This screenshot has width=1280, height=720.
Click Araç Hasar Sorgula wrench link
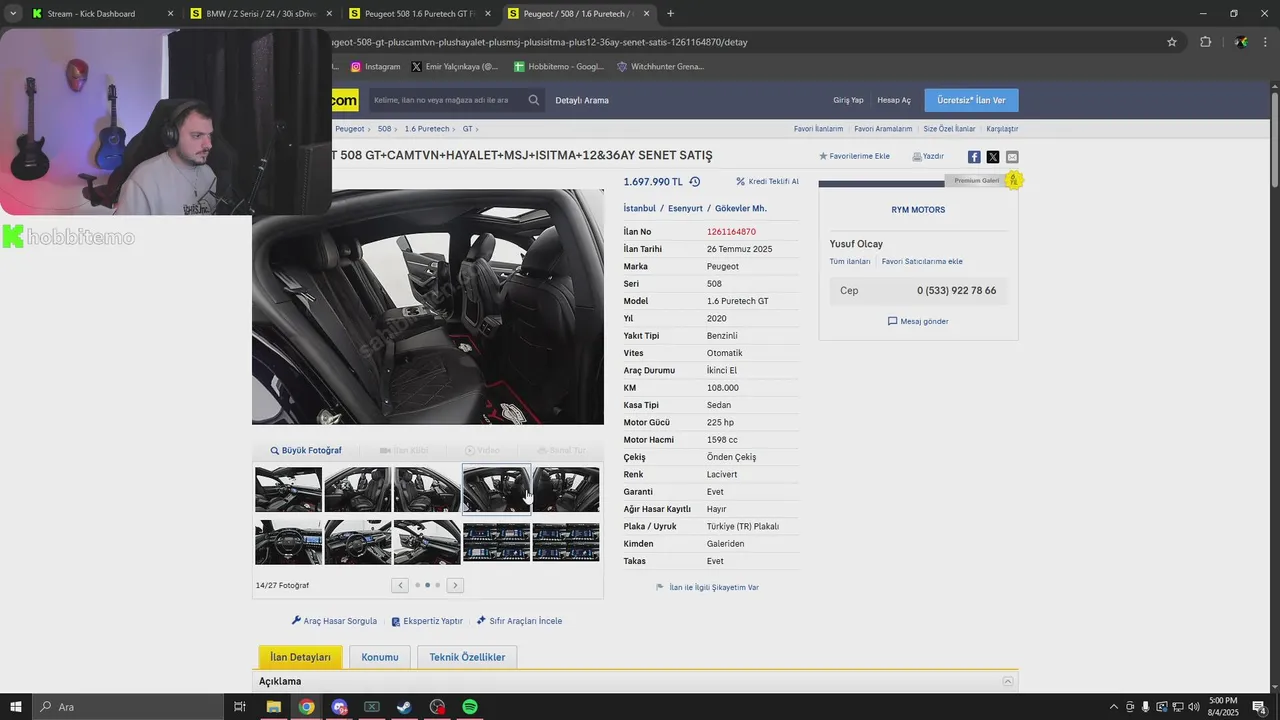tap(334, 621)
